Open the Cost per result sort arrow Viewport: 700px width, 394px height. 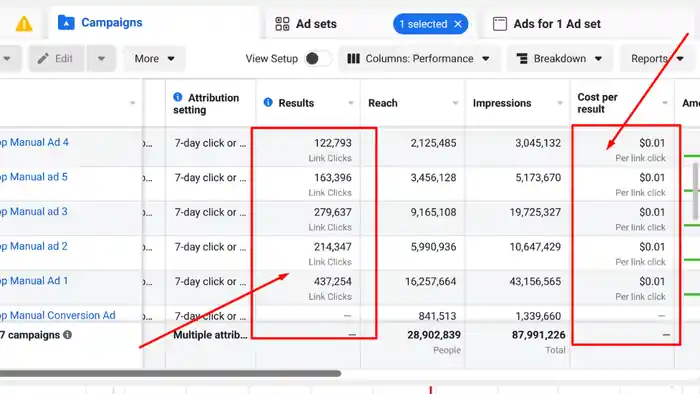(x=665, y=103)
